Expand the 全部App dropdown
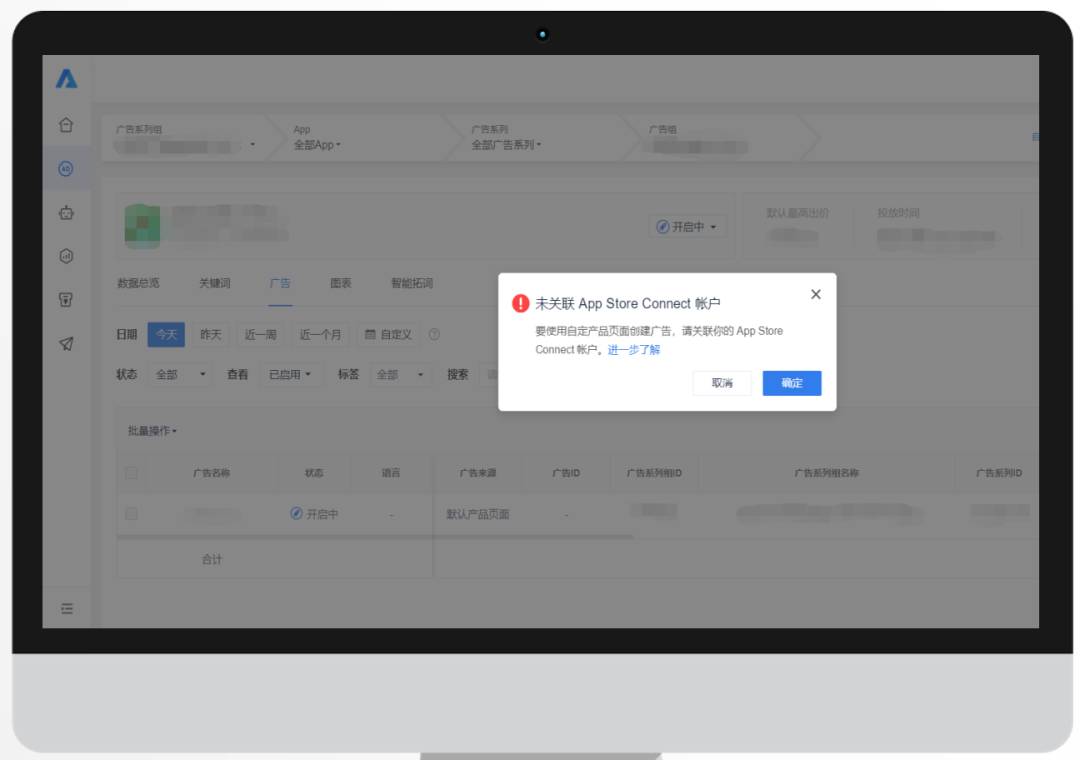This screenshot has width=1080, height=760. 317,145
